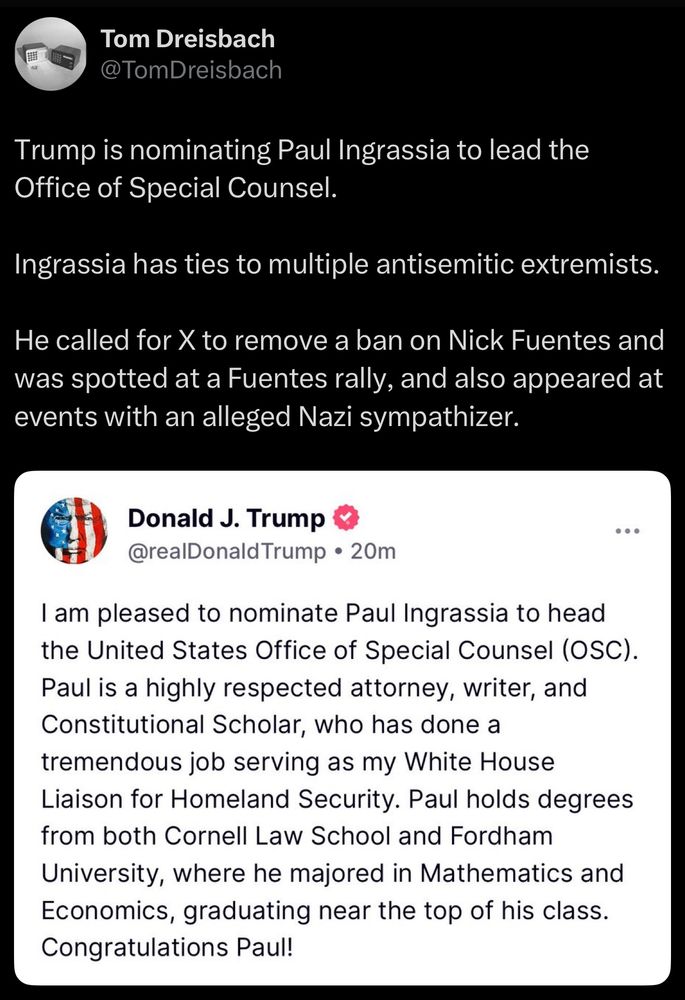Image resolution: width=685 pixels, height=1000 pixels.
Task: Select the Donald J. Trump name
Action: coord(226,519)
